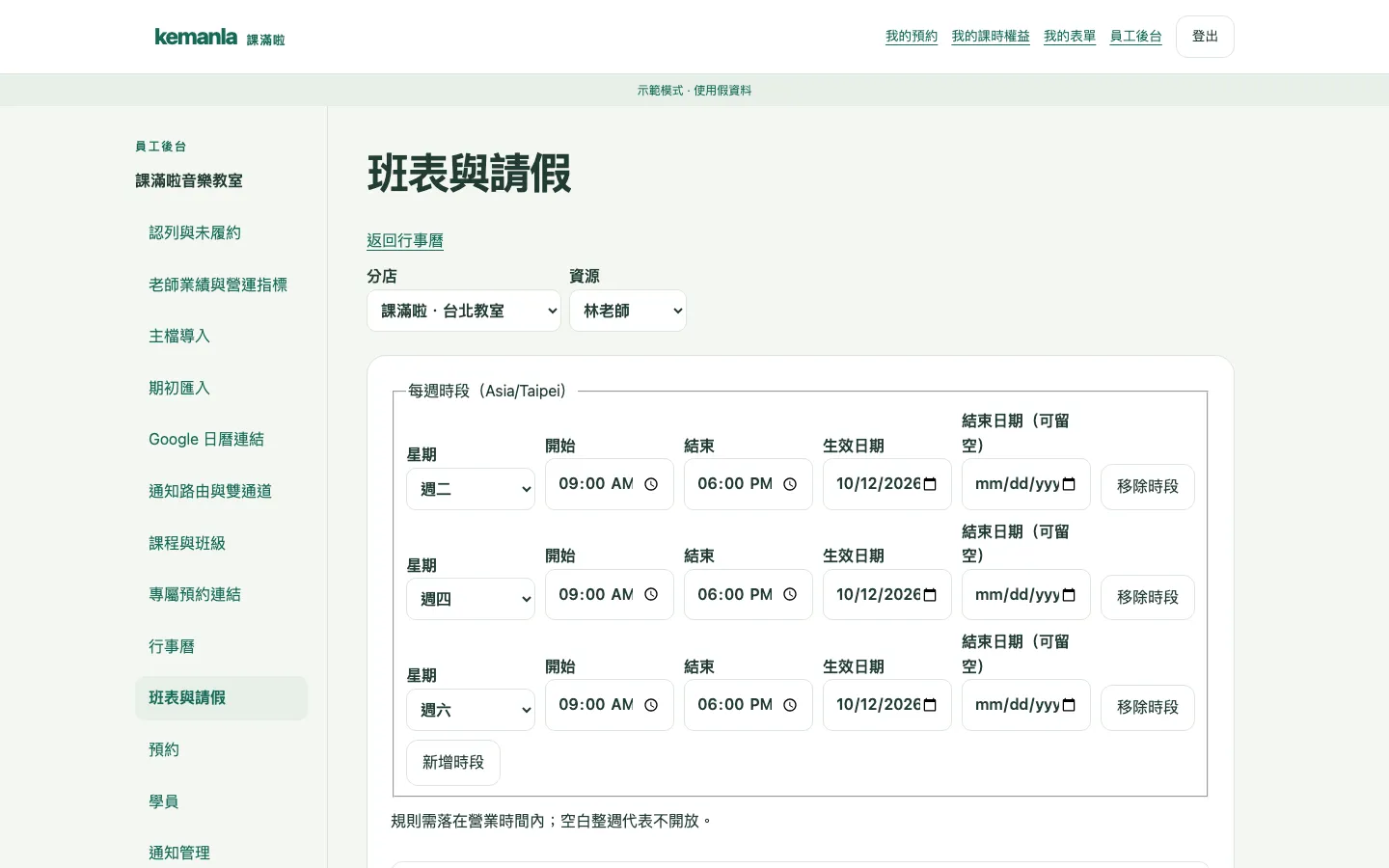Click 週二 end time field 06:00 PM
This screenshot has height=868, width=1389.
pyautogui.click(x=749, y=484)
